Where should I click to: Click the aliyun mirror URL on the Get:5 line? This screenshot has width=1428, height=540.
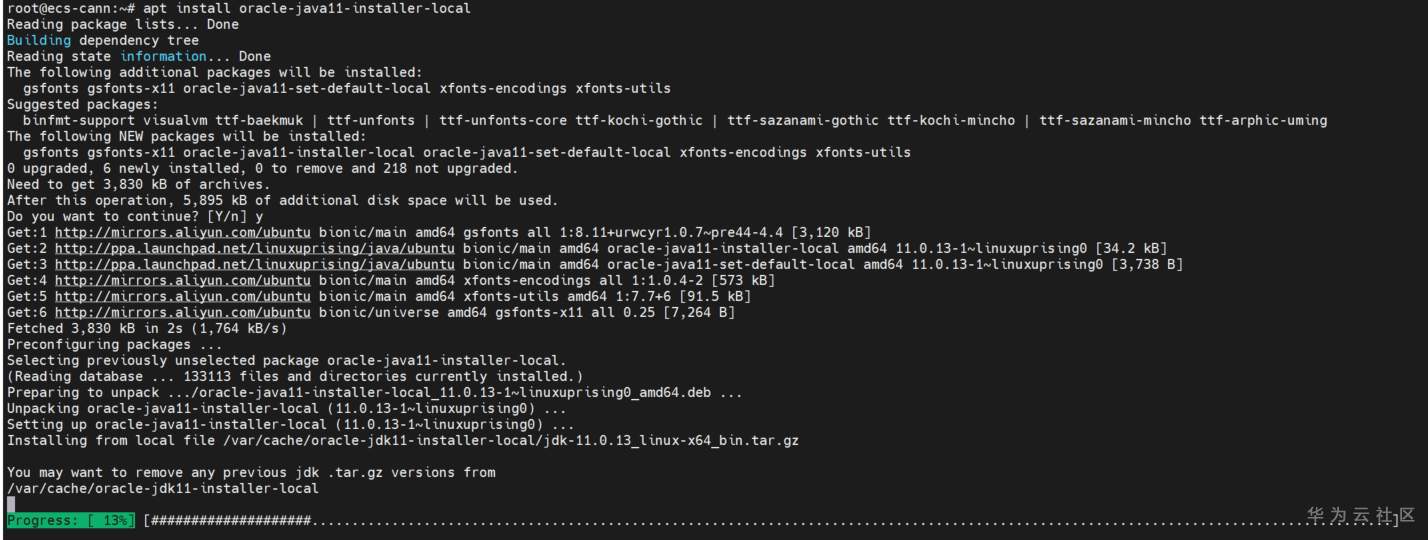(x=182, y=296)
